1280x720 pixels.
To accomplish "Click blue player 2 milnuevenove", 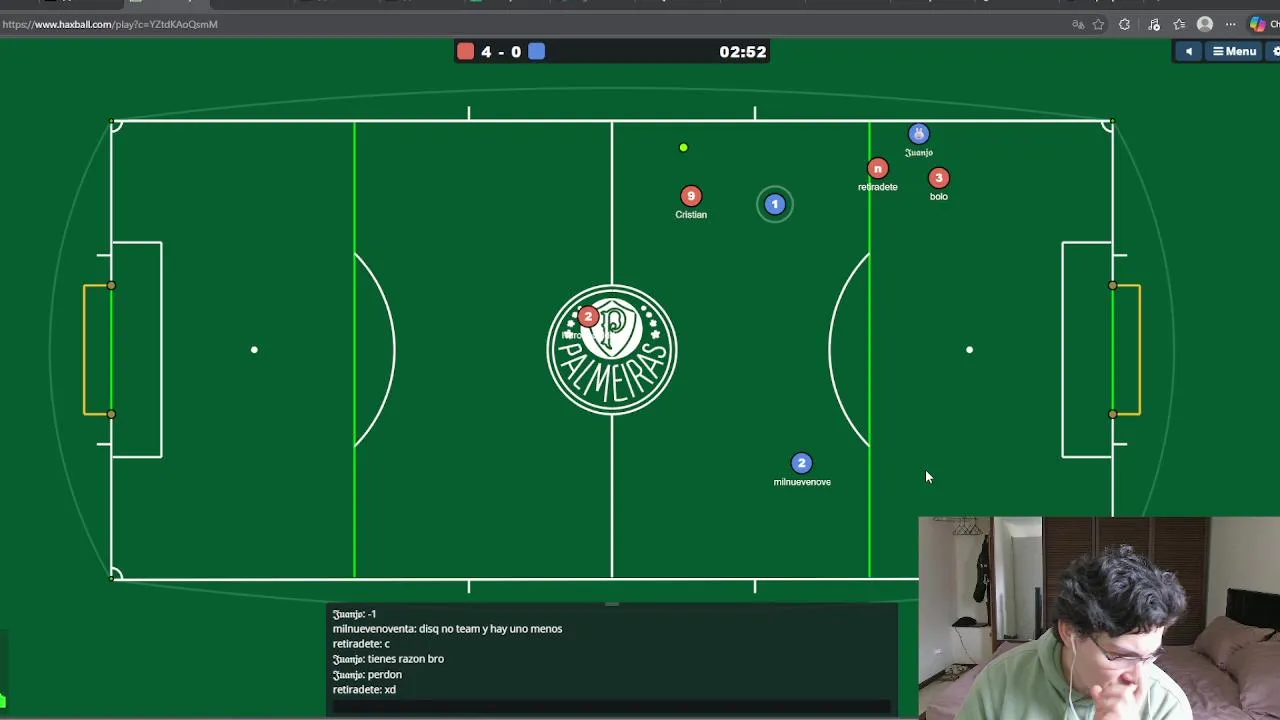I will click(801, 463).
